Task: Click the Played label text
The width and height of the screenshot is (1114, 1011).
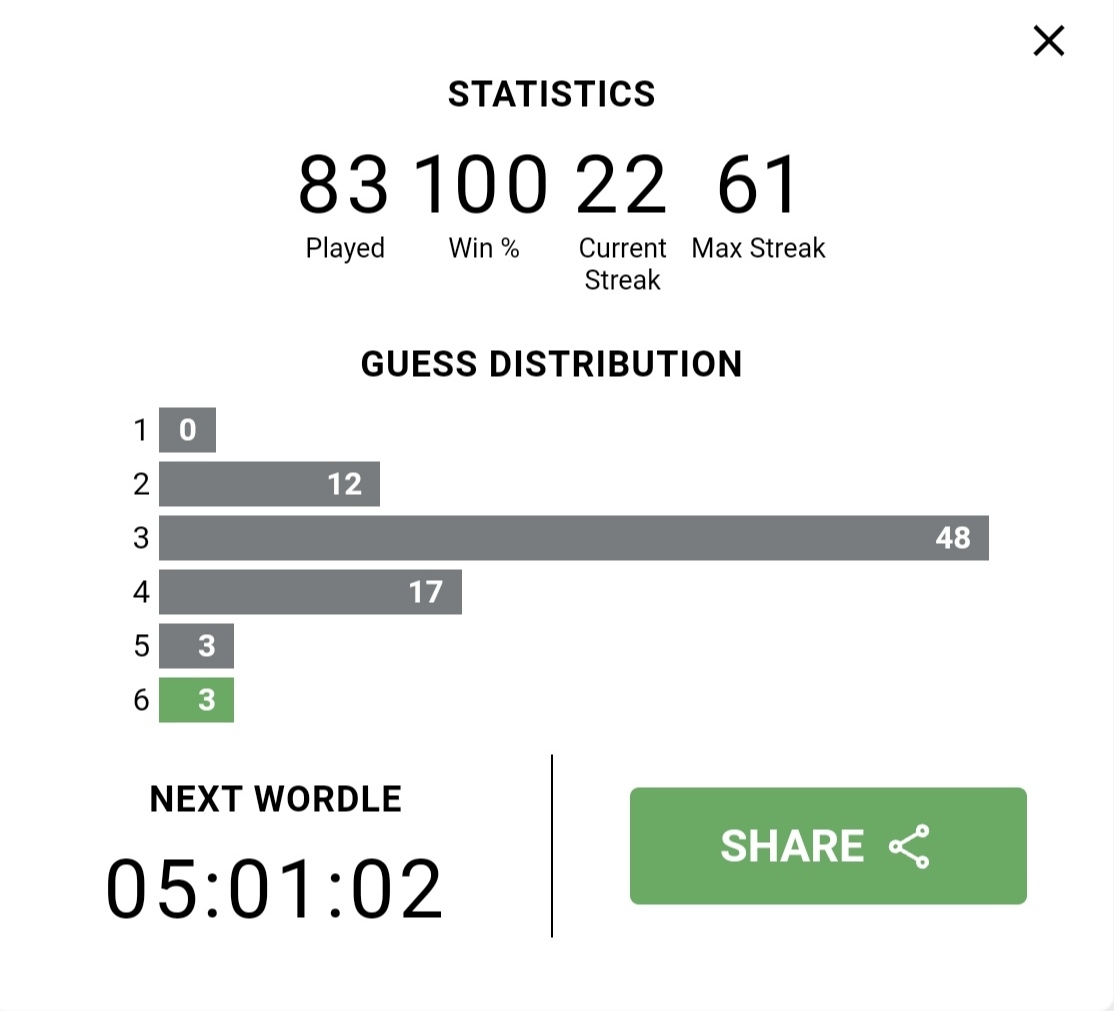Action: coord(345,249)
